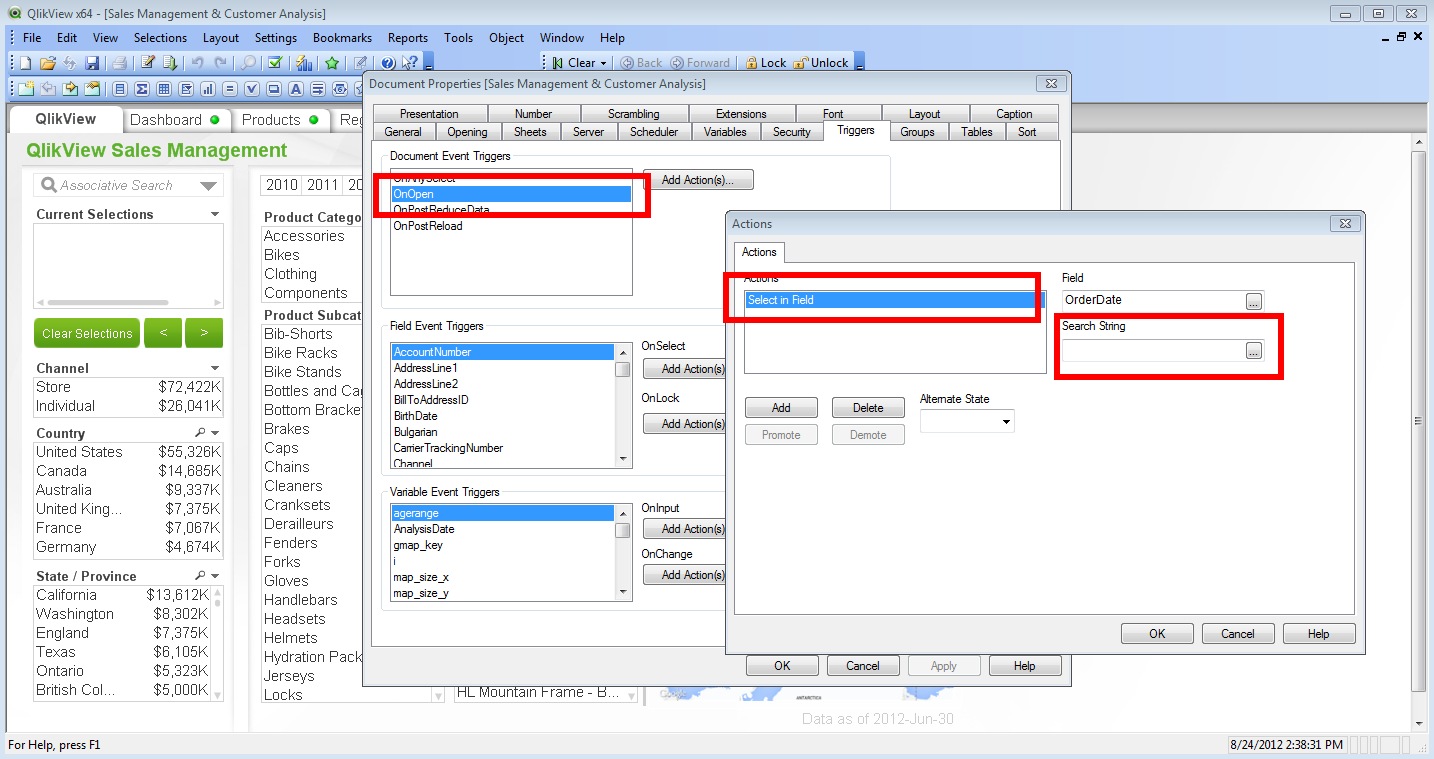Click Cancel in the Actions dialog
Image resolution: width=1434 pixels, height=759 pixels.
point(1237,634)
